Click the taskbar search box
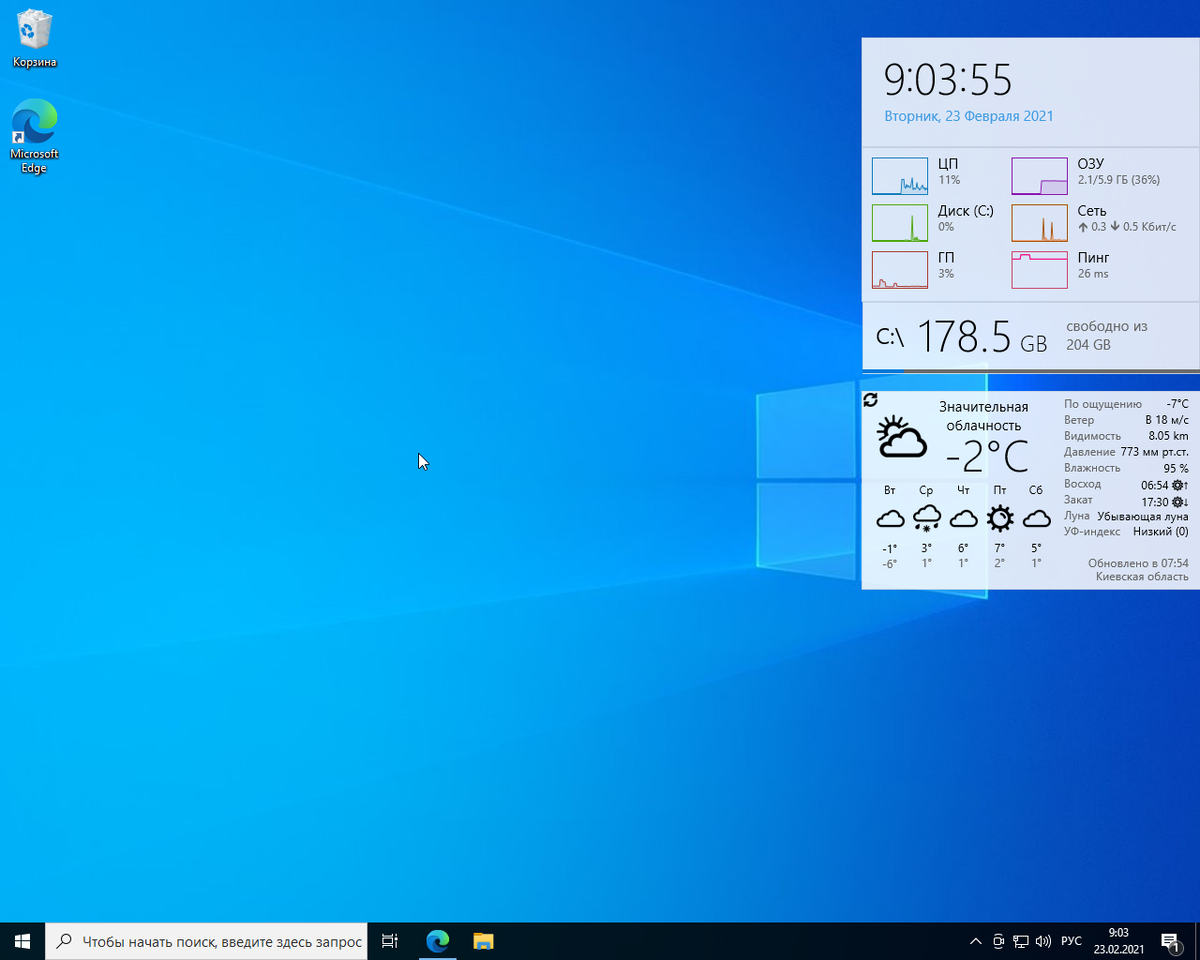1200x960 pixels. (207, 941)
